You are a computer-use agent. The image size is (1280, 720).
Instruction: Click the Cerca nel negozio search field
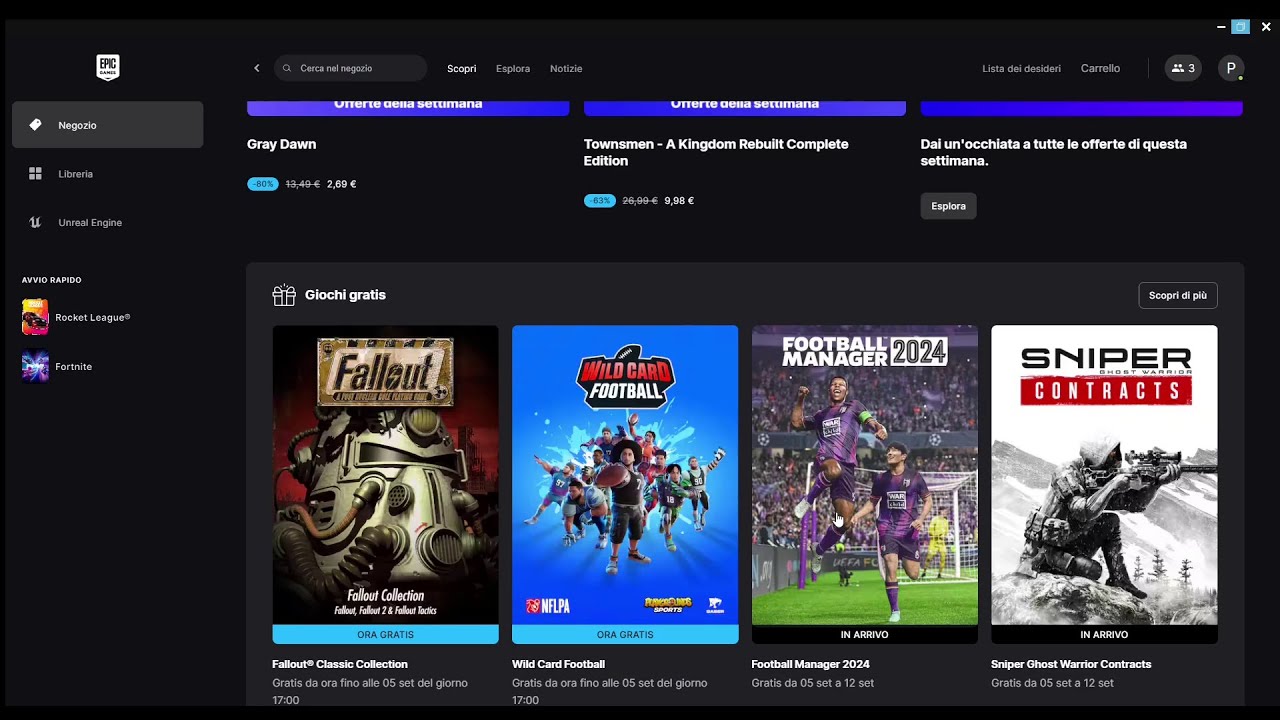tap(350, 68)
